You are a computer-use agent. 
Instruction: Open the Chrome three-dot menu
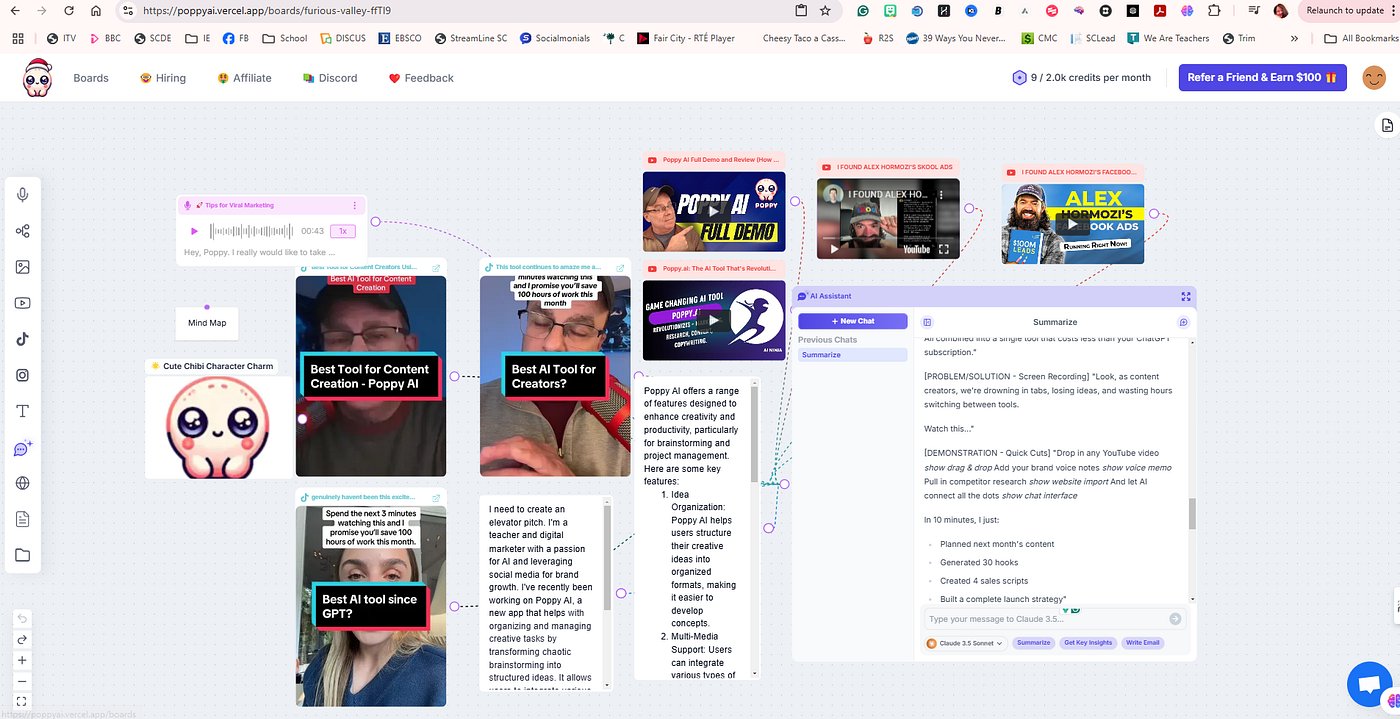pyautogui.click(x=1393, y=10)
